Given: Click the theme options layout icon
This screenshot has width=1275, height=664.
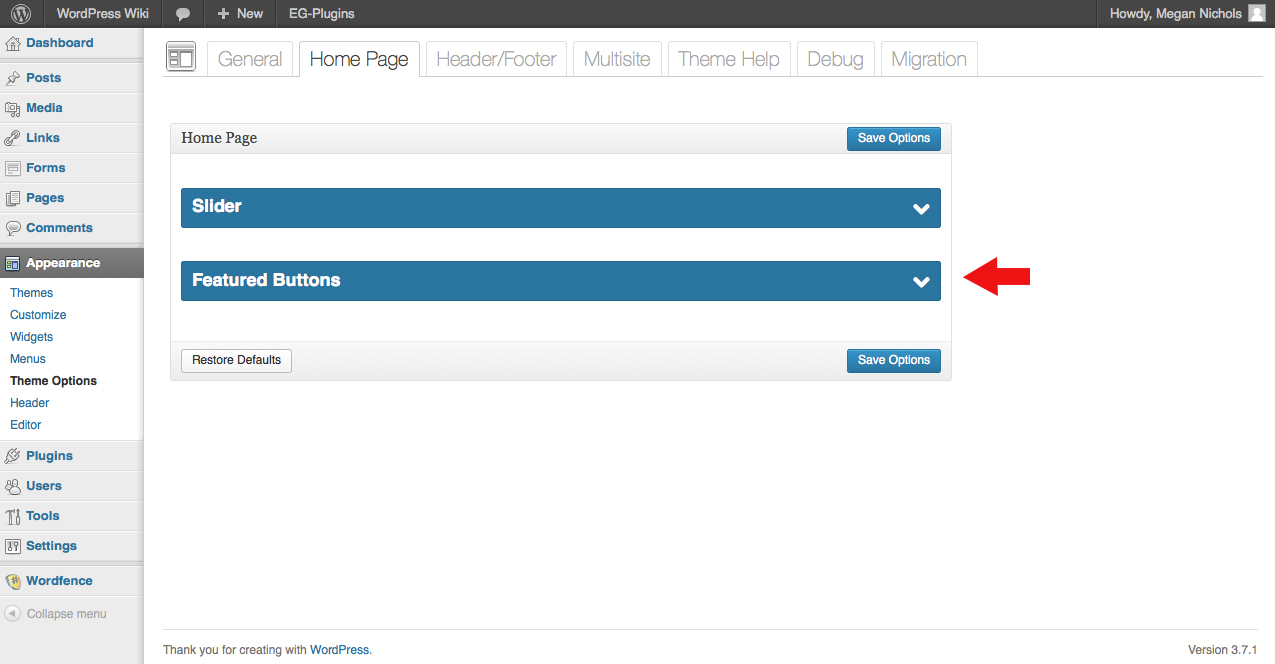Looking at the screenshot, I should [181, 58].
